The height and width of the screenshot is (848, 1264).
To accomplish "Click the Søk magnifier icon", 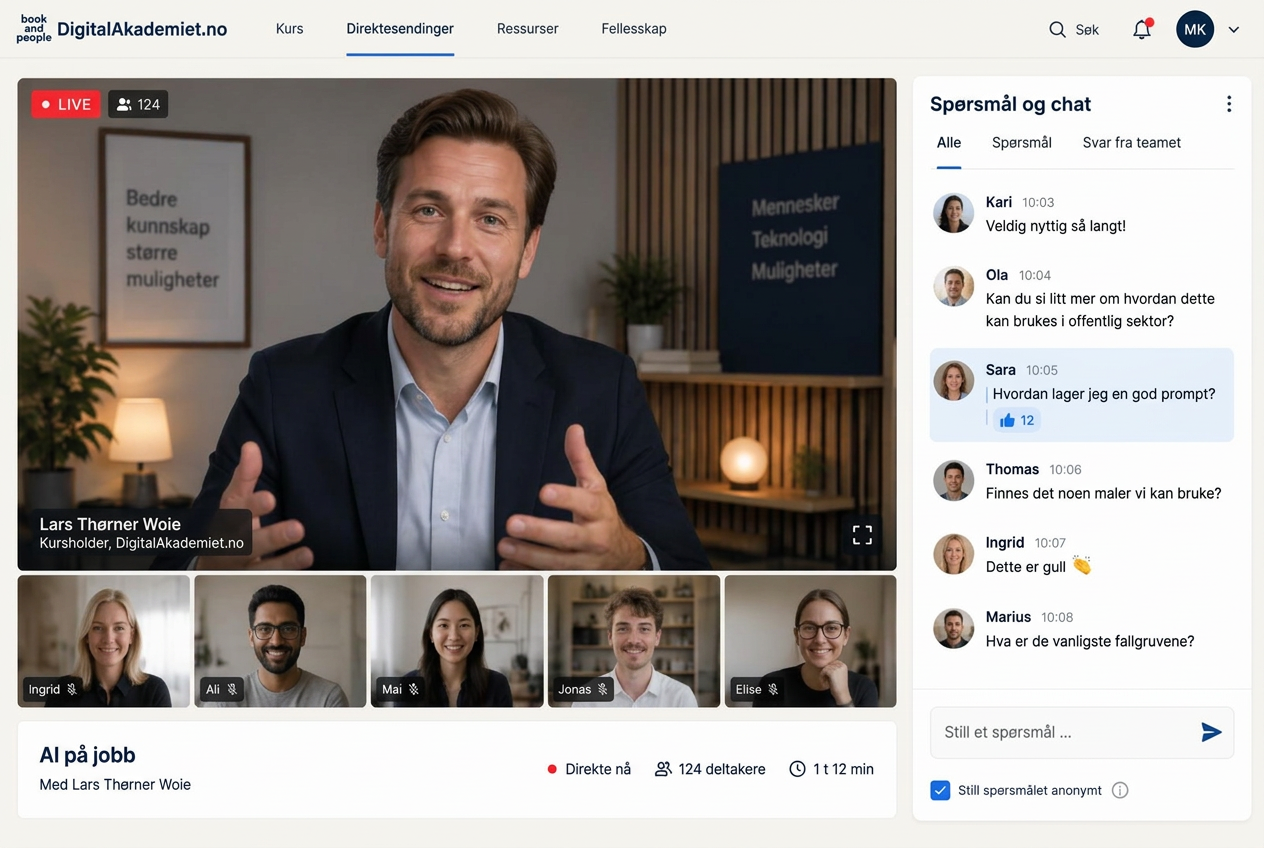I will click(x=1057, y=30).
